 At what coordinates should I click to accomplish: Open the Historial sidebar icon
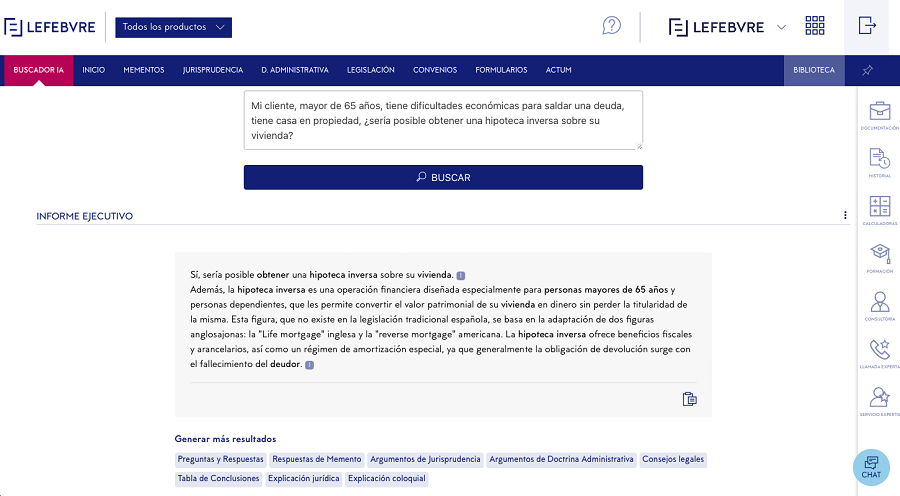pyautogui.click(x=879, y=160)
